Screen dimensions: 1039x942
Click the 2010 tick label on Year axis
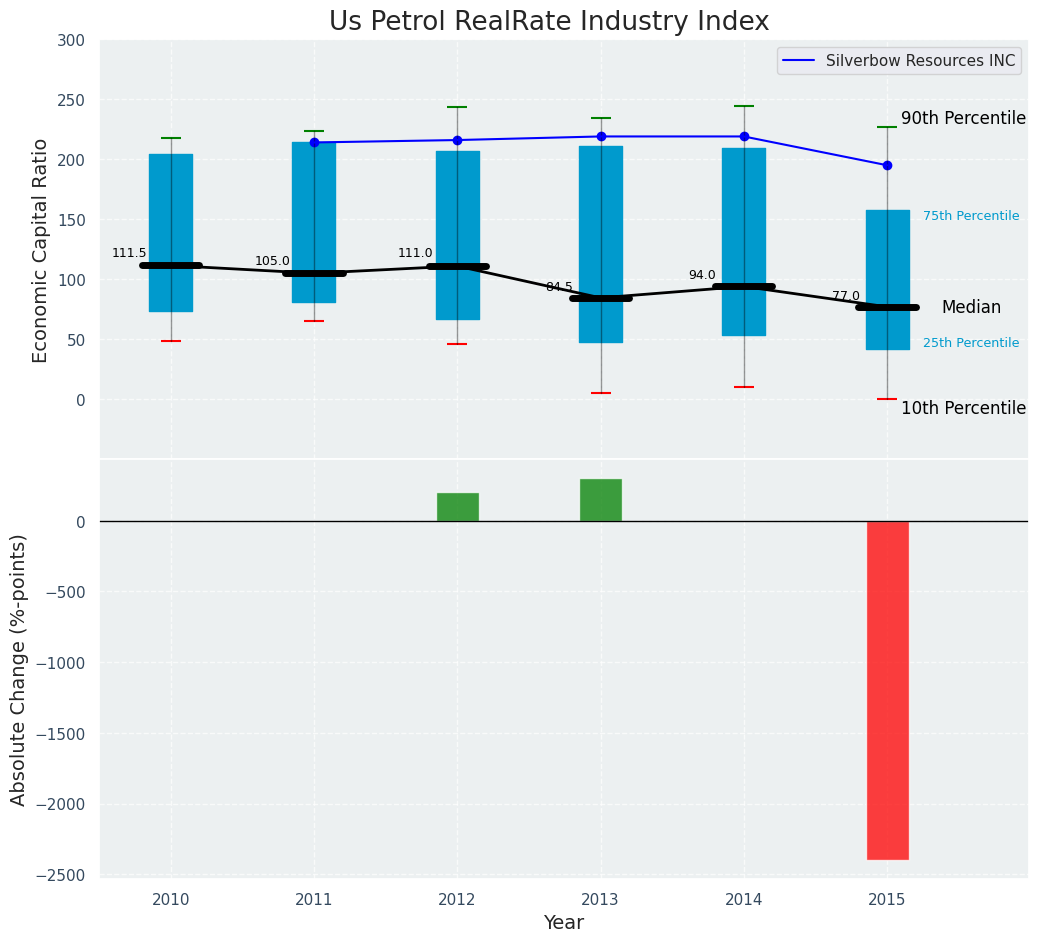click(171, 900)
